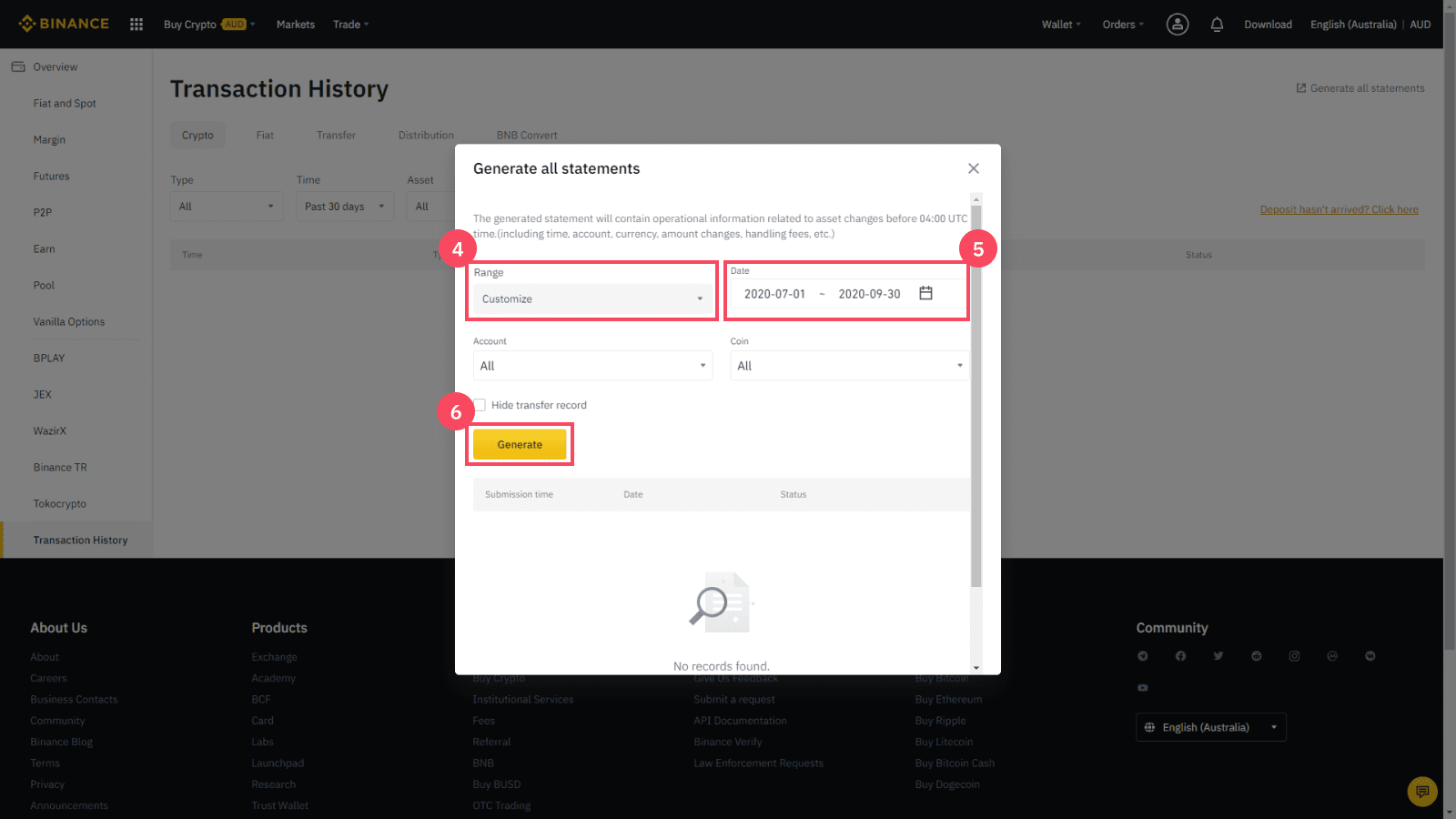Switch to the Fiat tab
Image resolution: width=1456 pixels, height=819 pixels.
click(x=265, y=135)
